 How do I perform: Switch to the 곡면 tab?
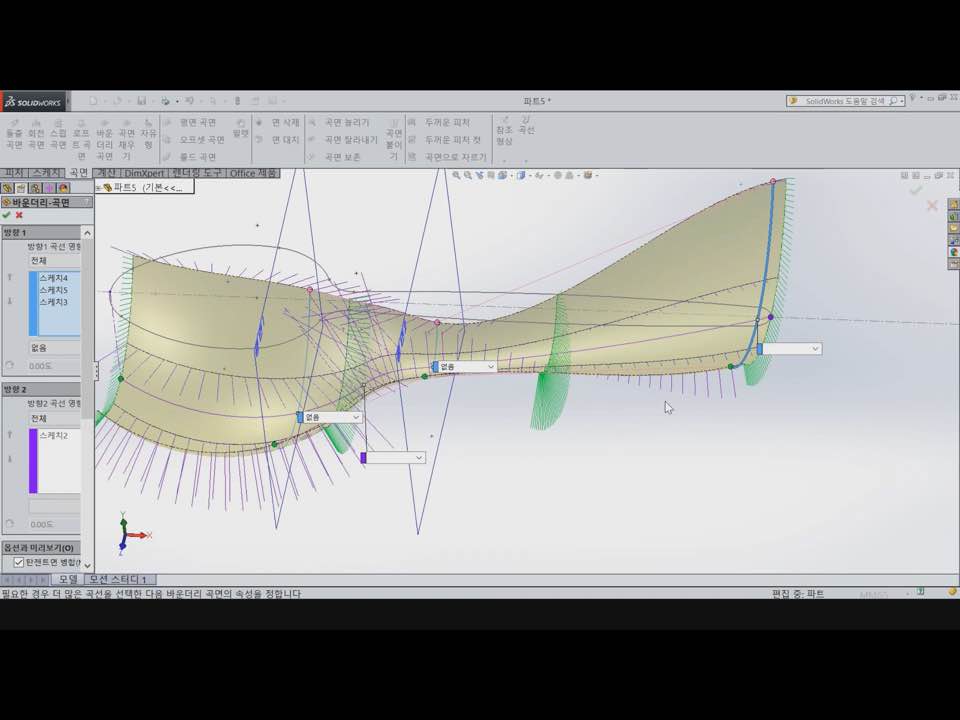(78, 173)
